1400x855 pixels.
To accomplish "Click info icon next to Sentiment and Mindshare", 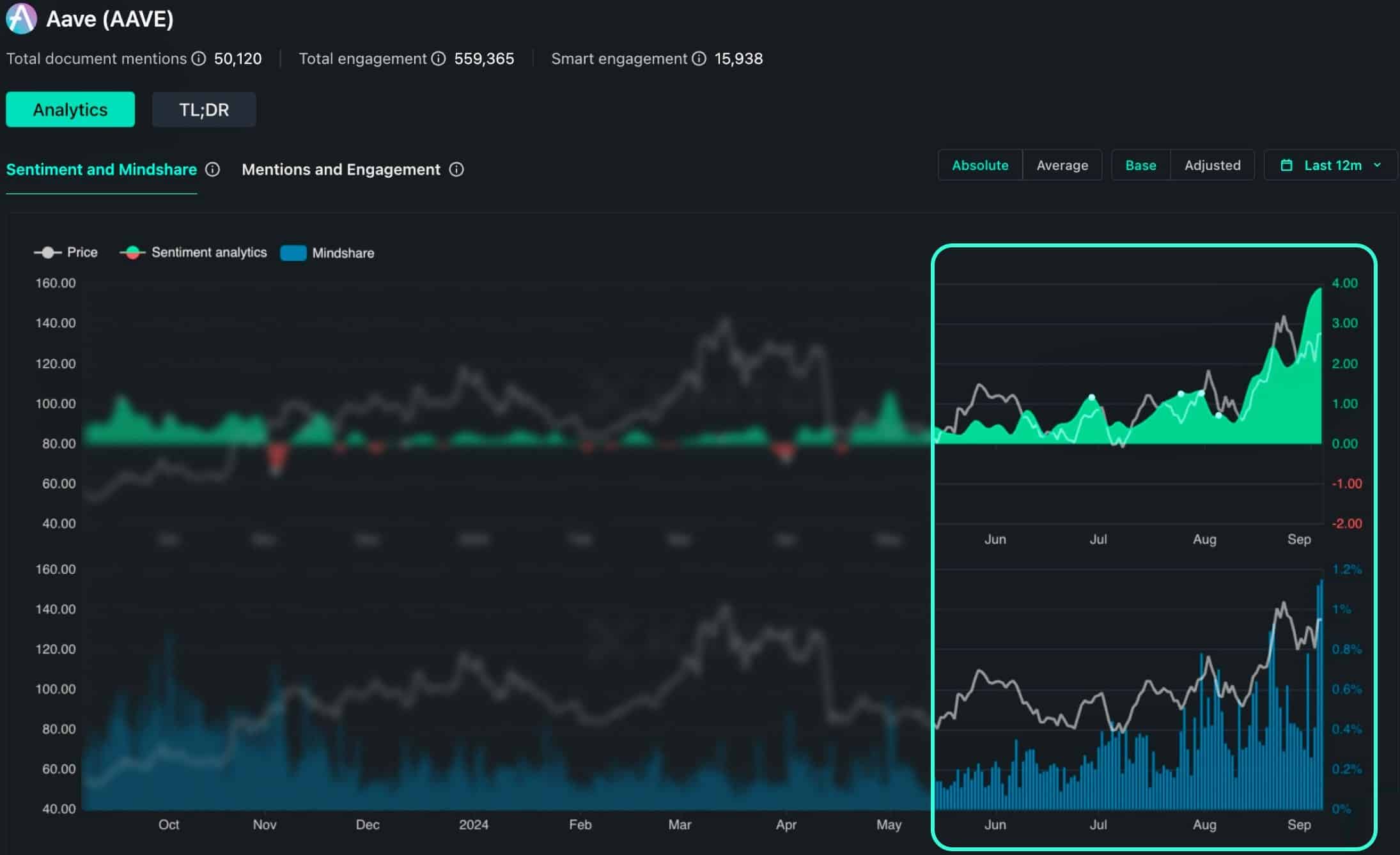I will (x=213, y=169).
